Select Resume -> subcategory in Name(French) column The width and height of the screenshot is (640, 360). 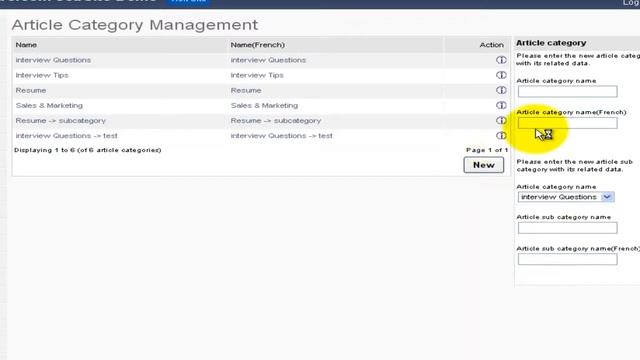tap(276, 120)
